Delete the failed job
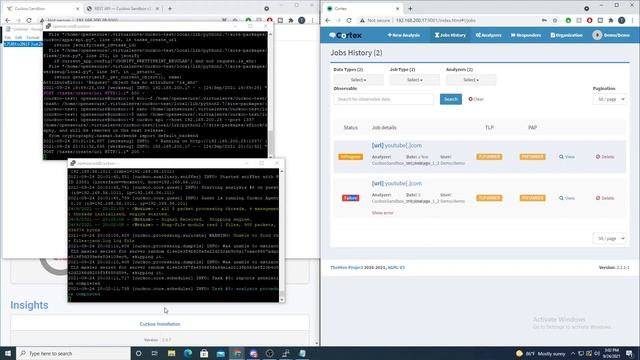 coord(604,198)
